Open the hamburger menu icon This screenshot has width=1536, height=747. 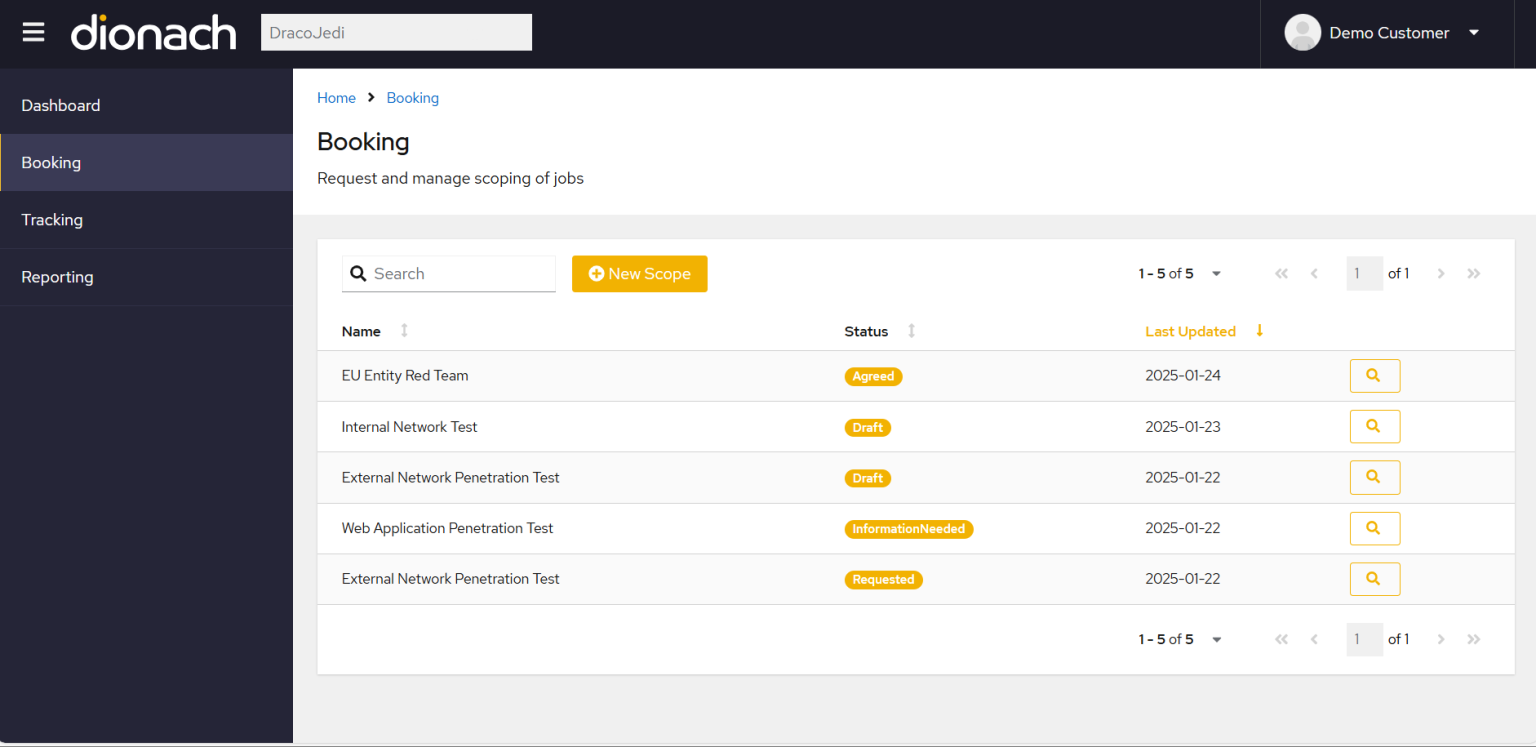[x=34, y=33]
